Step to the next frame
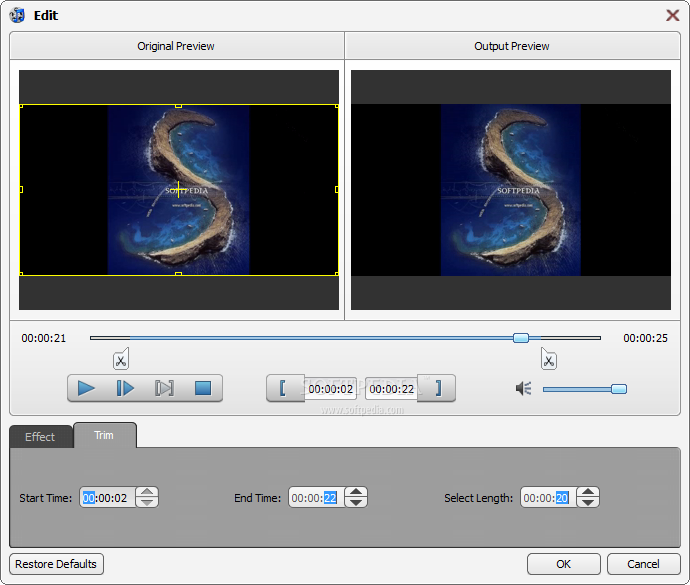Image resolution: width=690 pixels, height=585 pixels. coord(125,388)
